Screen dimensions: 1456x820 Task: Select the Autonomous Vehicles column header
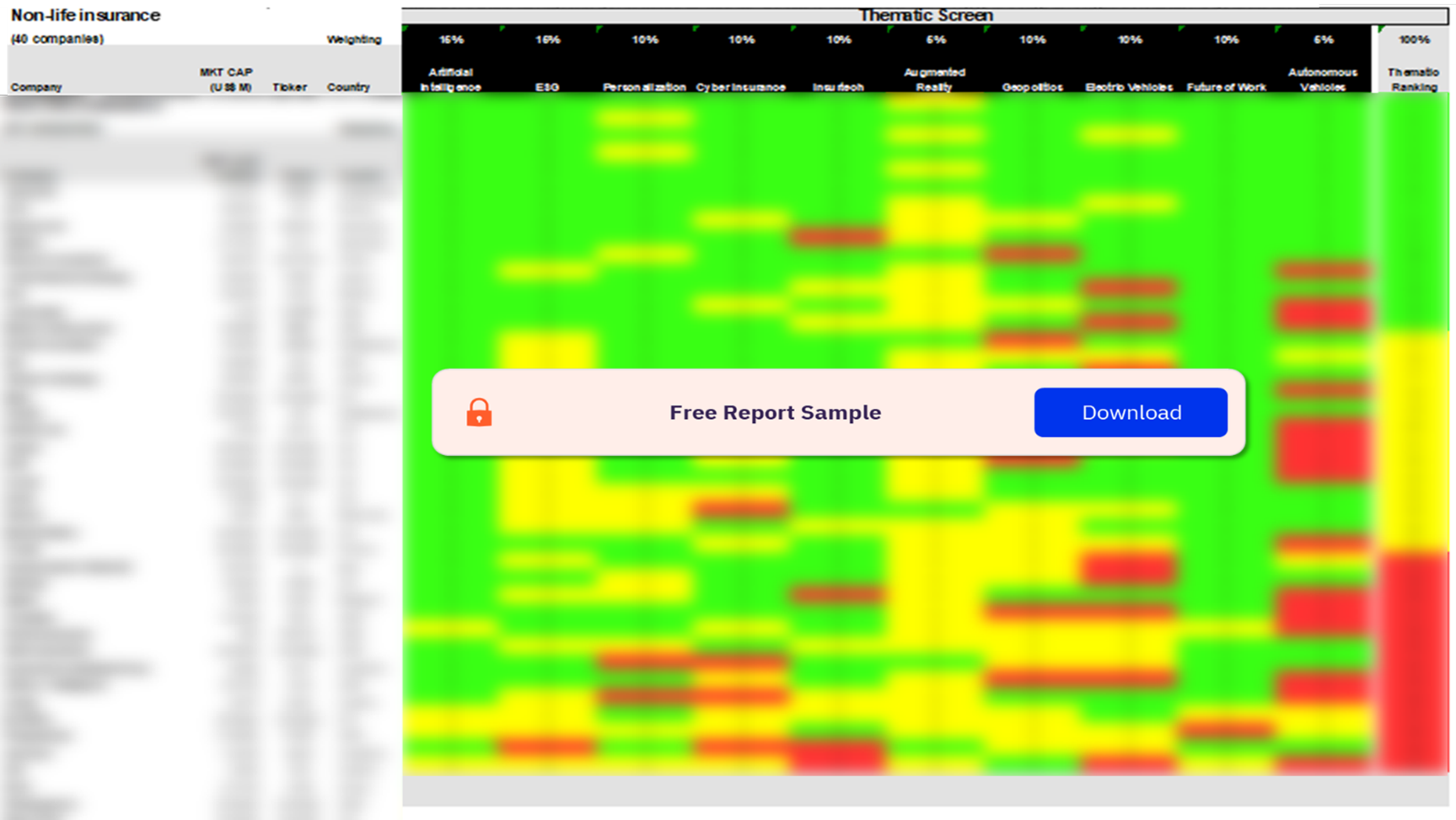point(1323,79)
